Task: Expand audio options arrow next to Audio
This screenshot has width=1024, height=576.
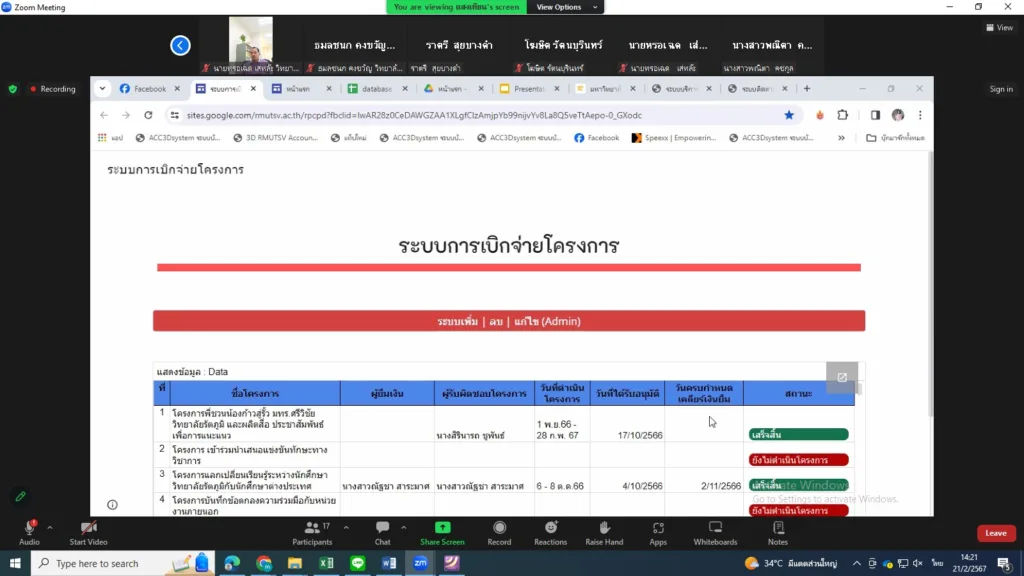Action: (50, 528)
